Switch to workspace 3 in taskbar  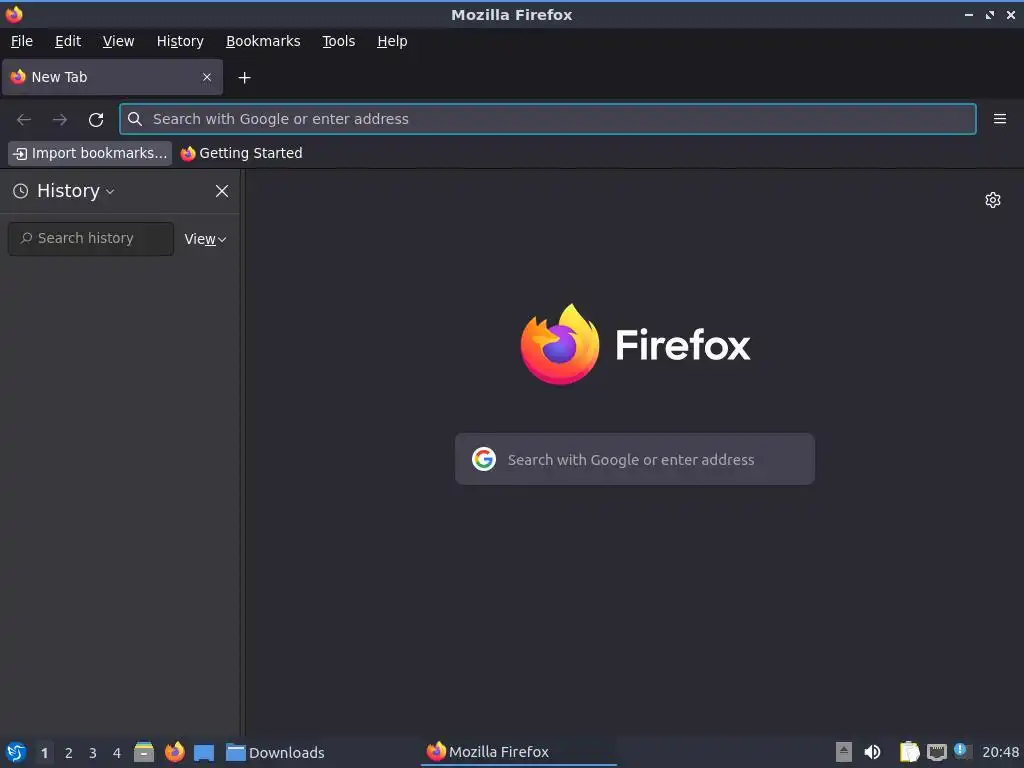[x=93, y=753]
